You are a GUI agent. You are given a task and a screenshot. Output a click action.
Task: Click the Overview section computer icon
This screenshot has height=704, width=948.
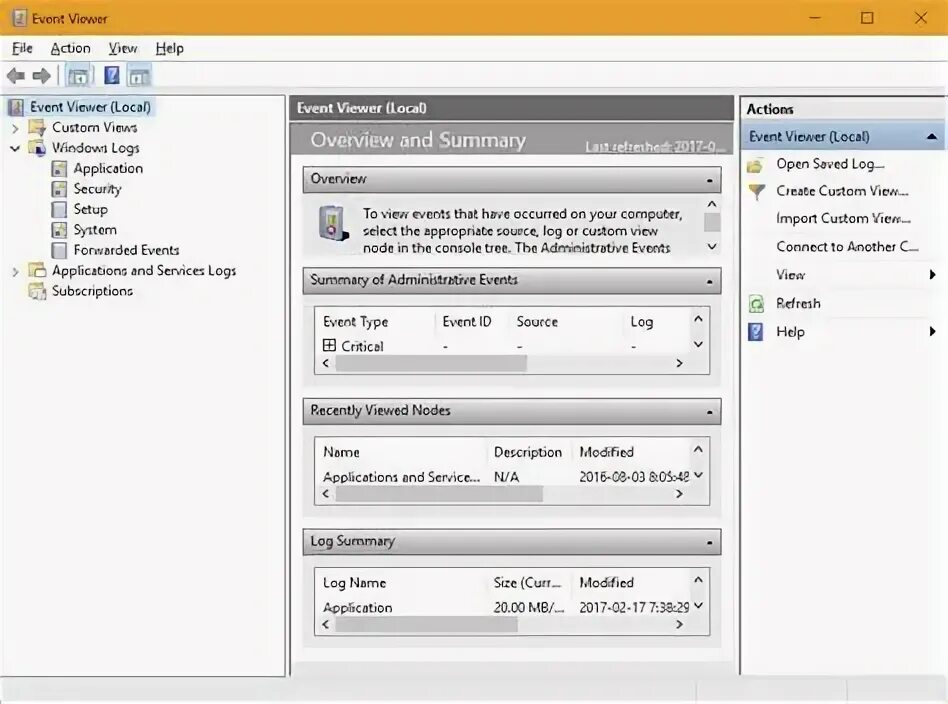click(x=333, y=223)
